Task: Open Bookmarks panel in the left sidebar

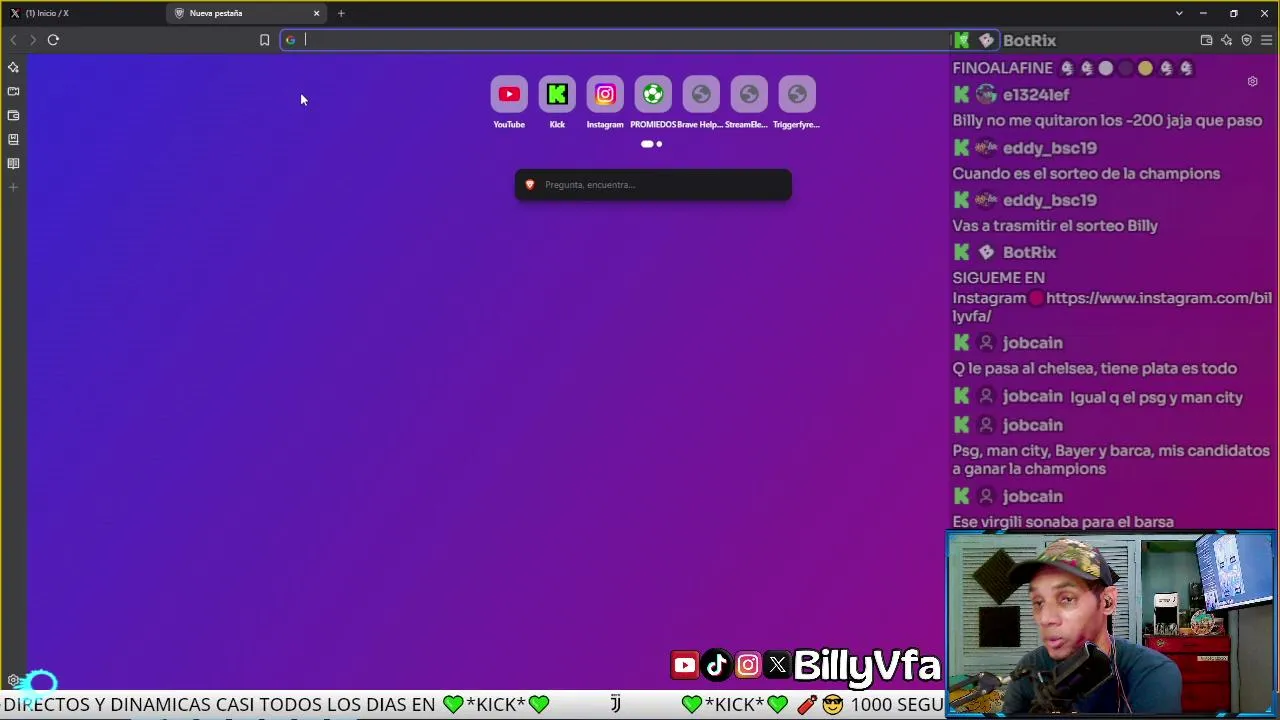Action: [13, 139]
